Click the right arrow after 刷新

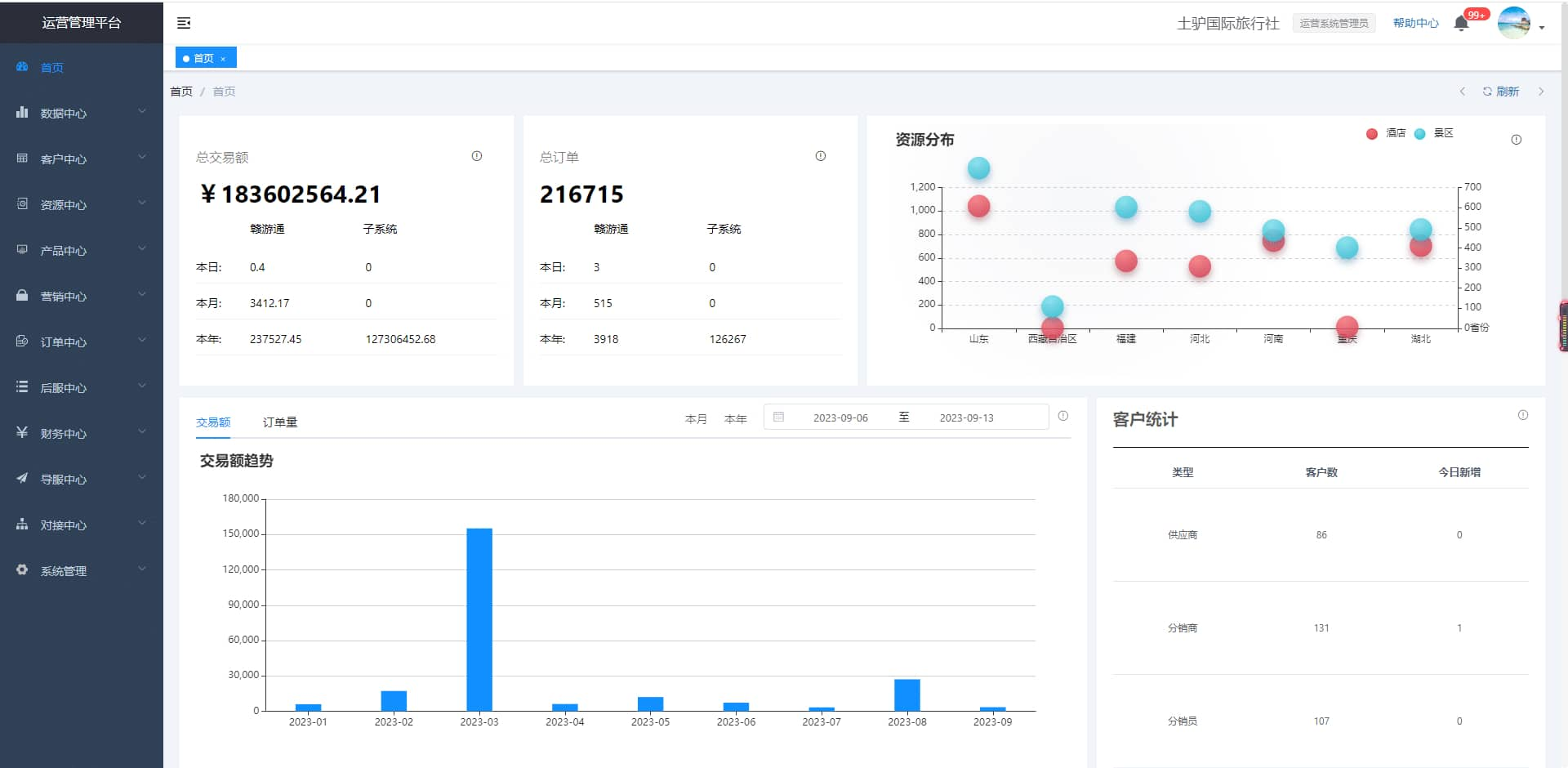tap(1541, 92)
